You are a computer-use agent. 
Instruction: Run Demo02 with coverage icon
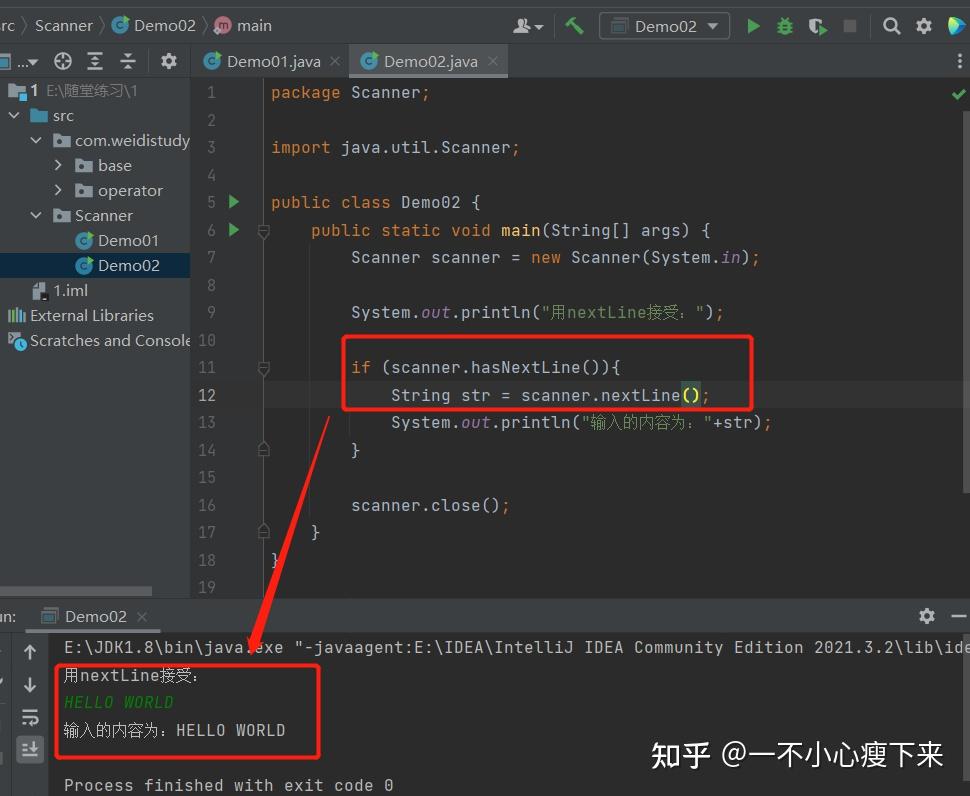(x=817, y=26)
